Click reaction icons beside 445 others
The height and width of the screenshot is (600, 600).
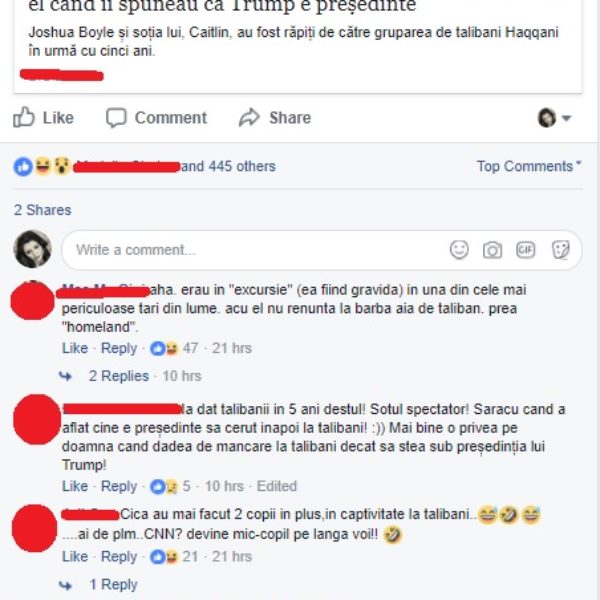click(42, 166)
